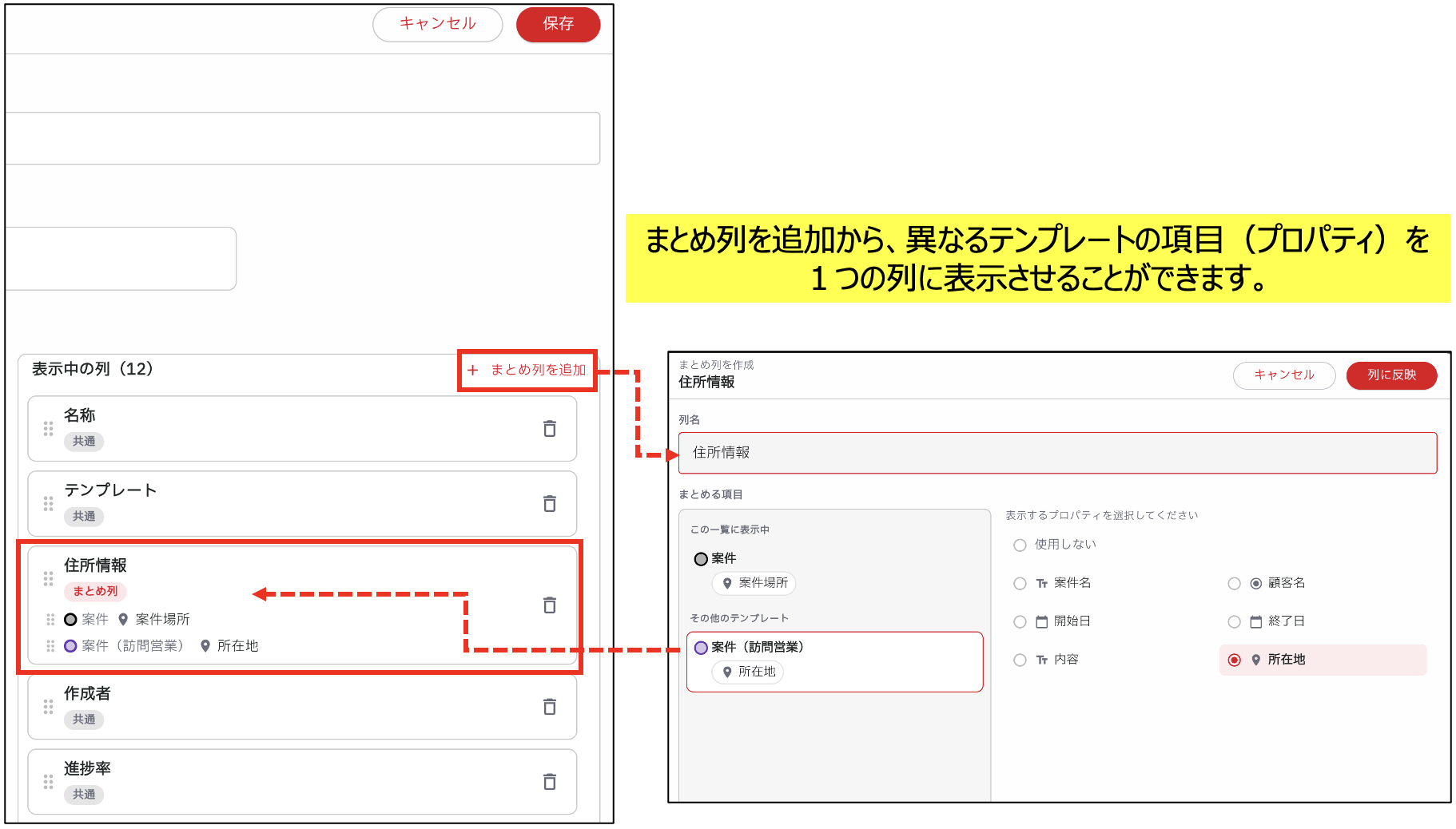Grab the drag handle of 住所情報 row

(48, 578)
